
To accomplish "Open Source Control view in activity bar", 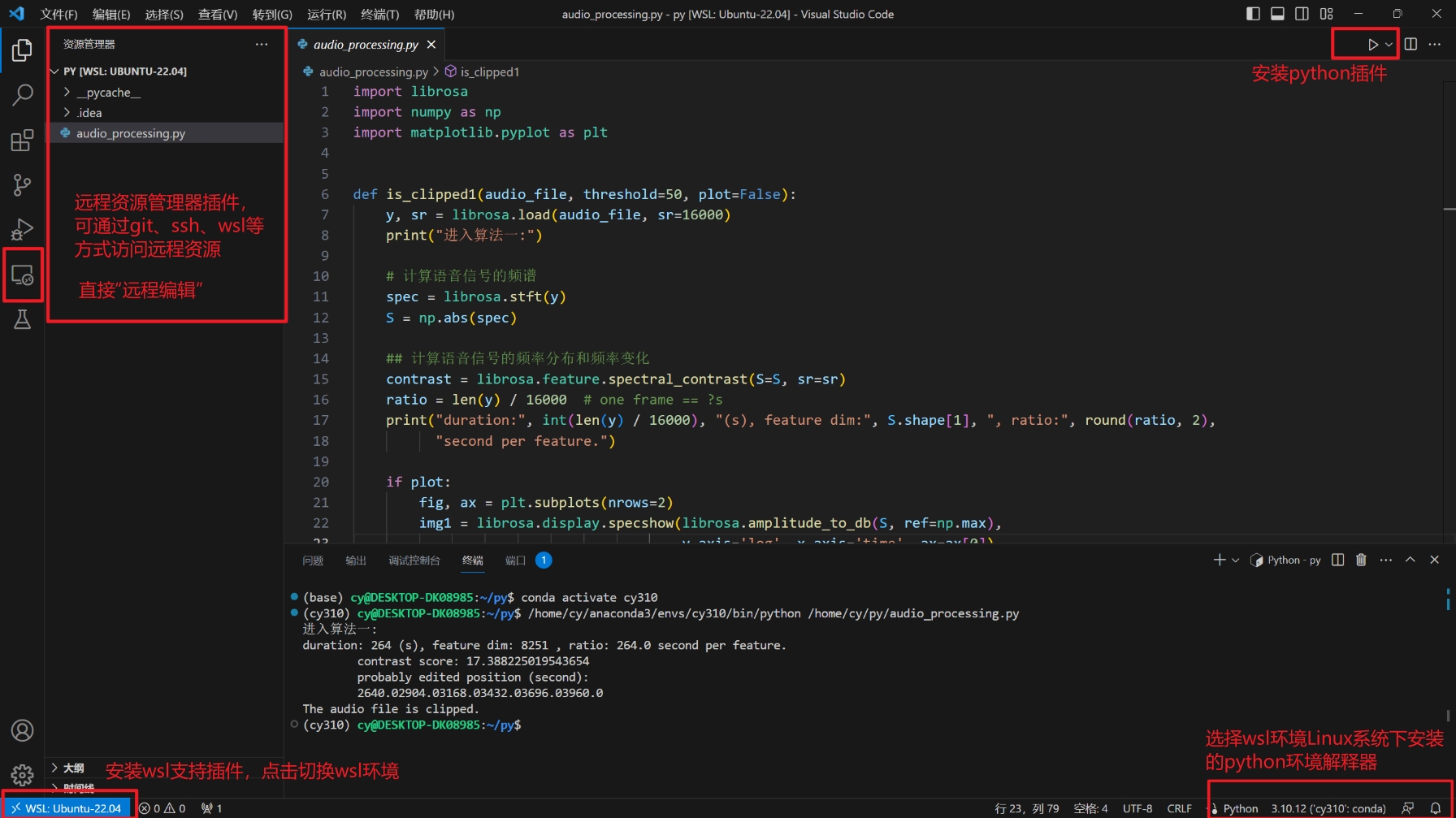I will (22, 185).
